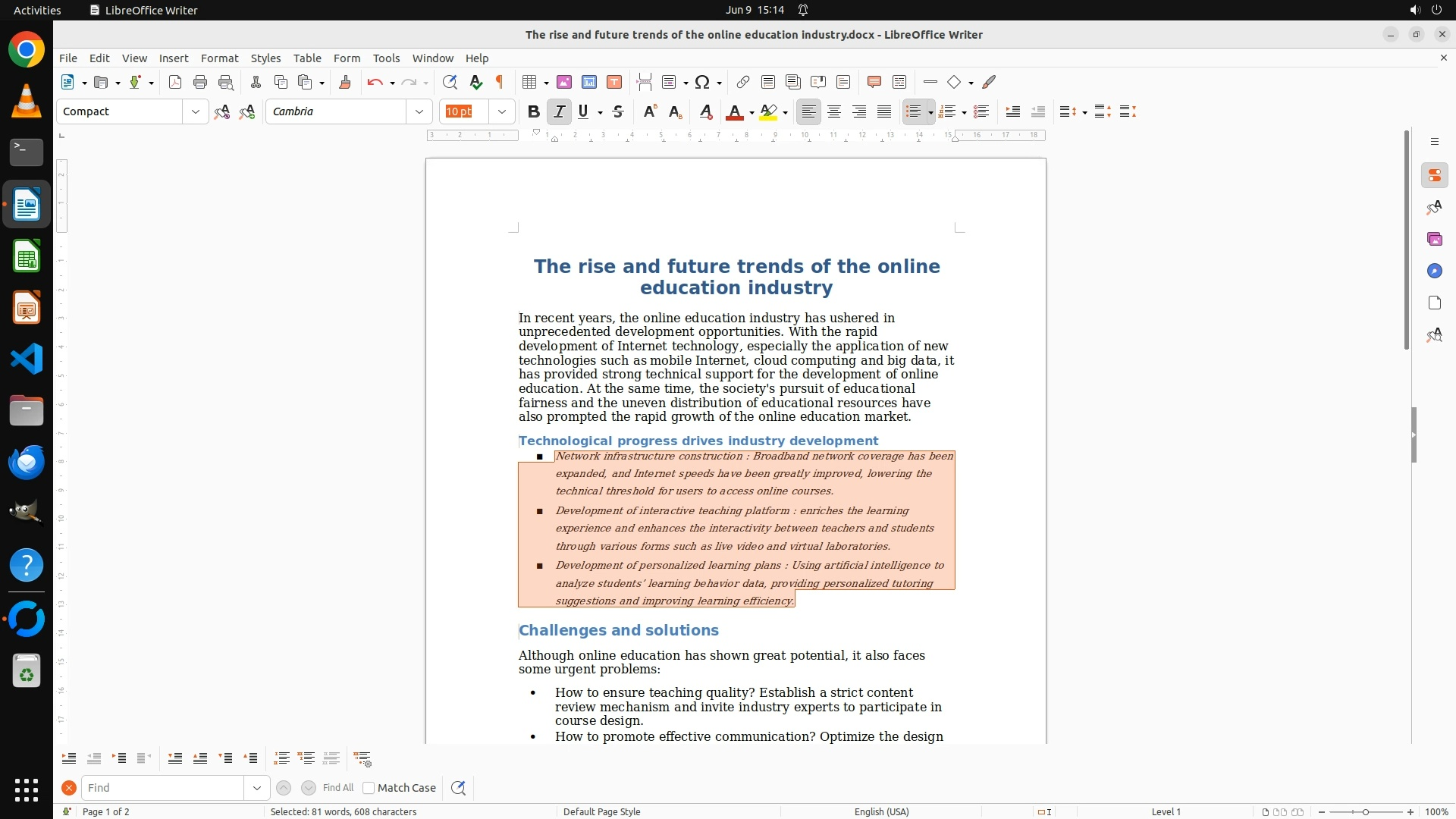Click the English (USA) language in status bar
The height and width of the screenshot is (819, 1456).
pyautogui.click(x=881, y=811)
